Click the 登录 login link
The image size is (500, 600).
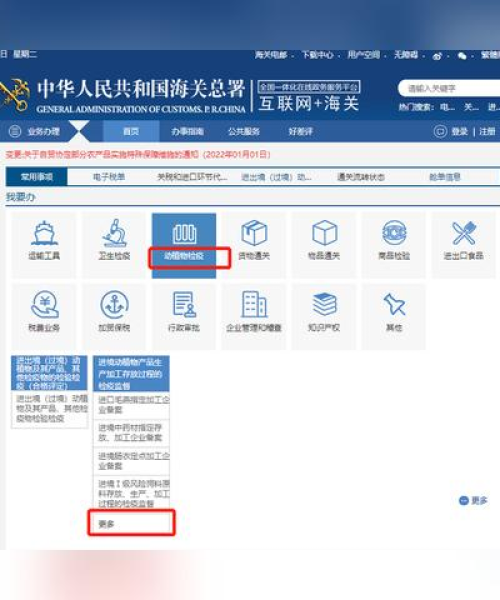pos(459,132)
